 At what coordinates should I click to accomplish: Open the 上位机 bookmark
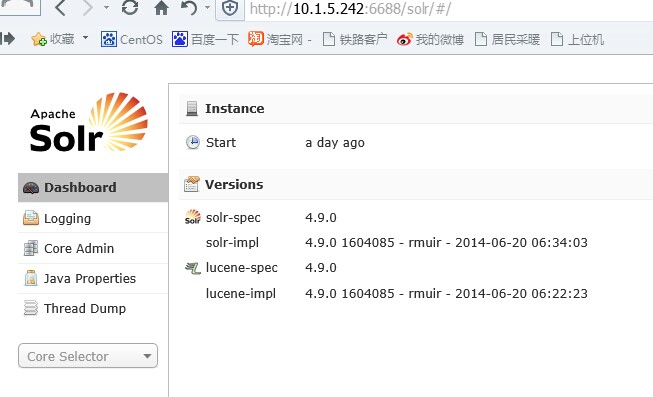click(577, 40)
